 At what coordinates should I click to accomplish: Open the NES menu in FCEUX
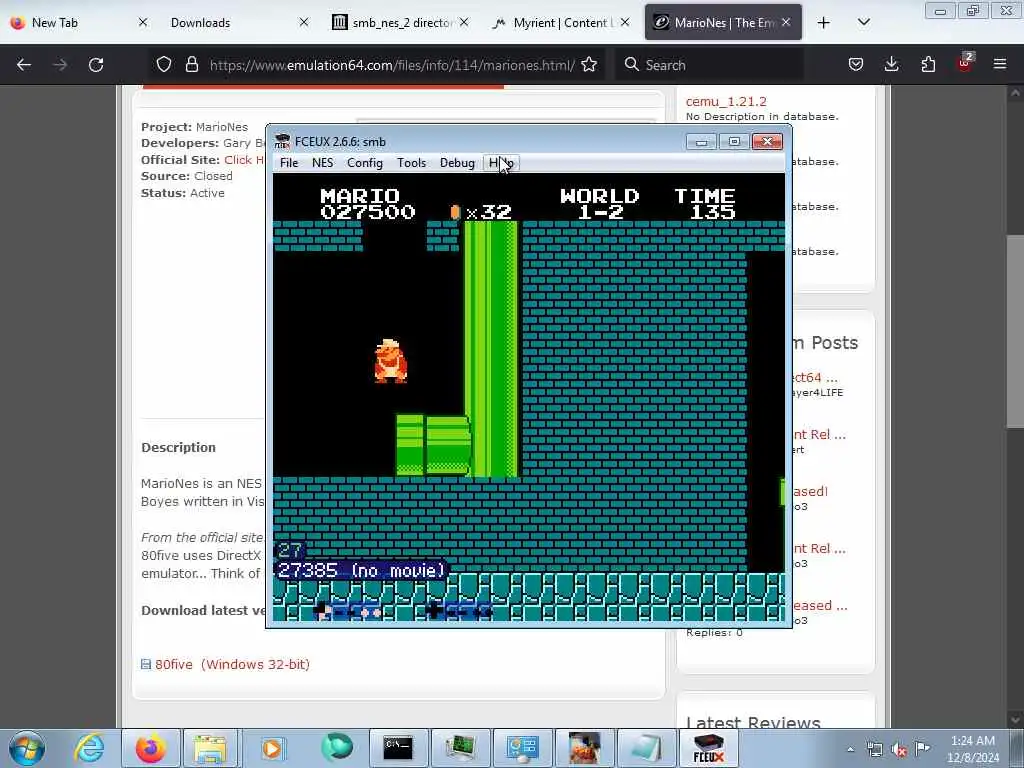(323, 163)
